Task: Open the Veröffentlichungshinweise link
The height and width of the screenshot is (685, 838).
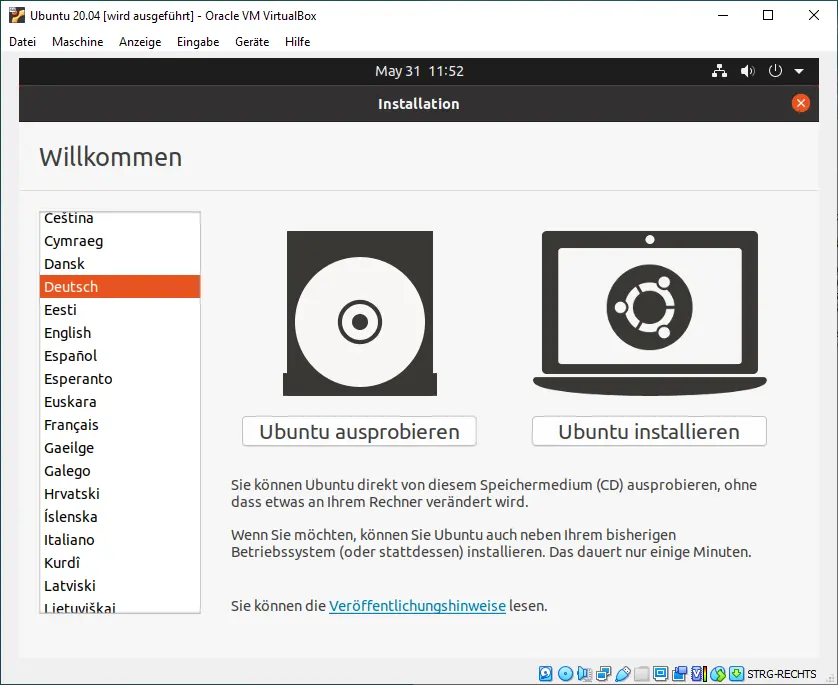Action: tap(417, 606)
